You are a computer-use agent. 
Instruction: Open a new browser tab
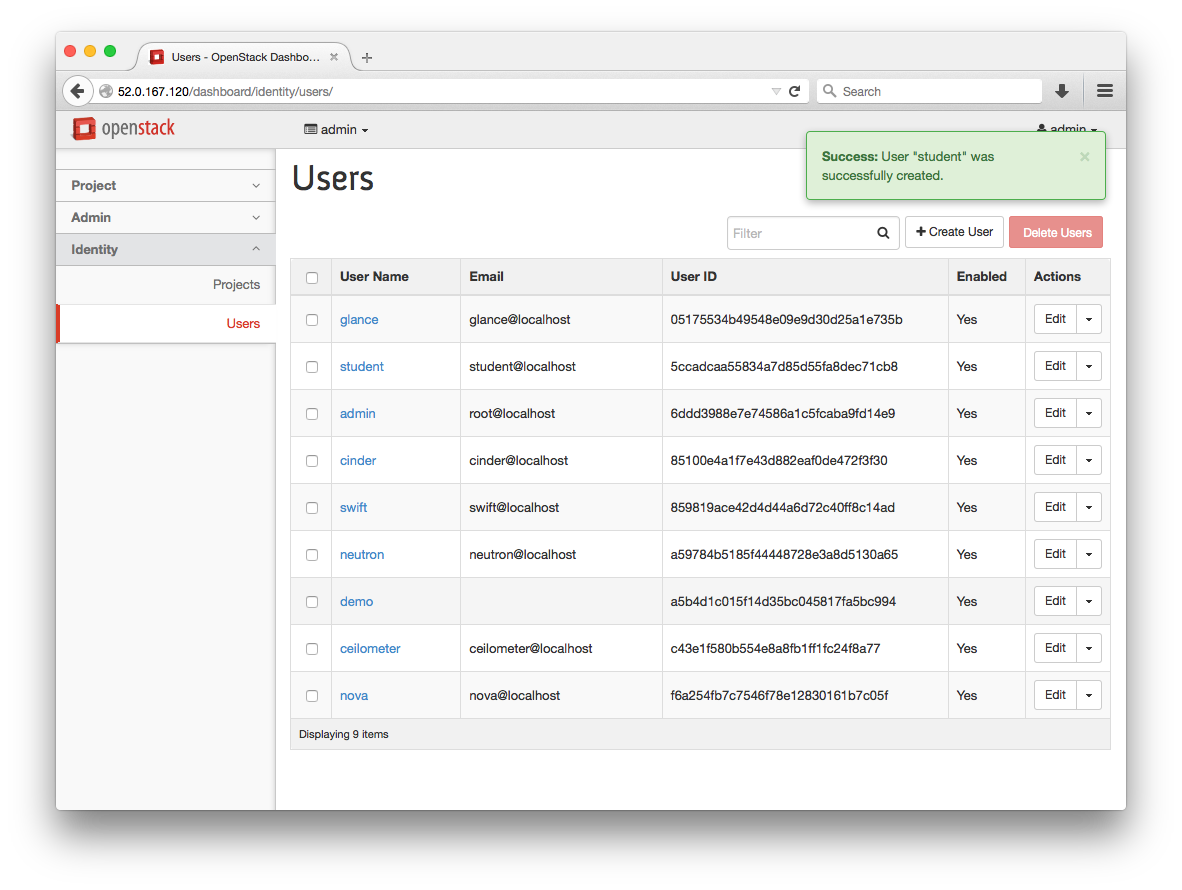pyautogui.click(x=366, y=57)
